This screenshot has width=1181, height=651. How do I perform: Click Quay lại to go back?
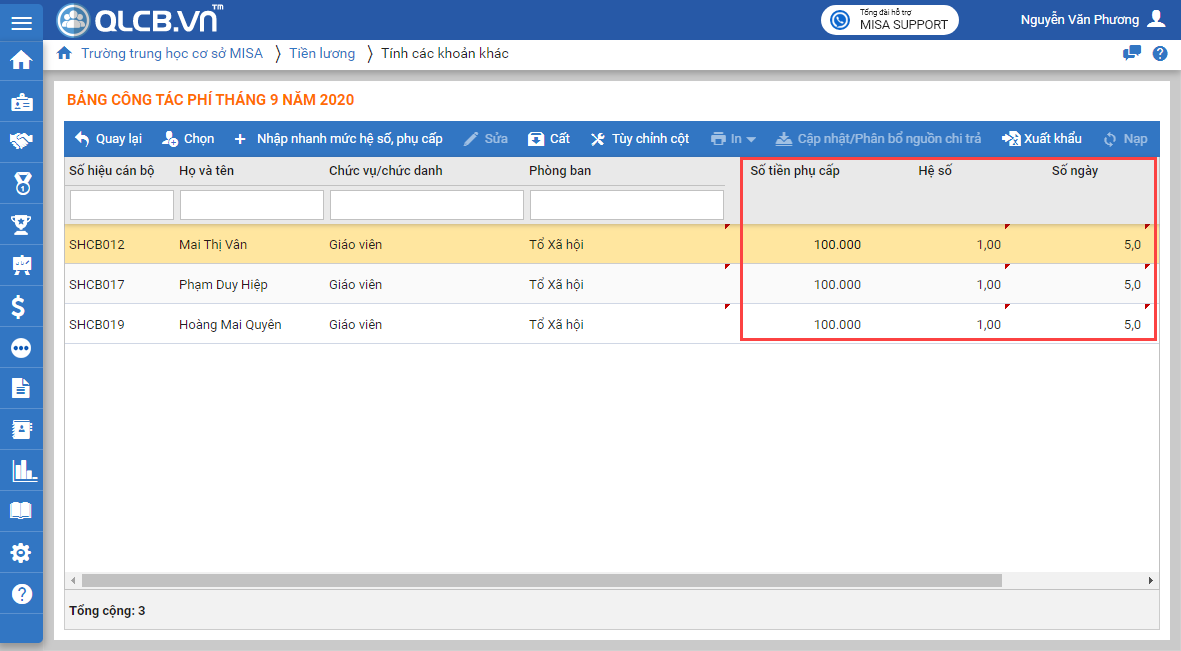(108, 139)
